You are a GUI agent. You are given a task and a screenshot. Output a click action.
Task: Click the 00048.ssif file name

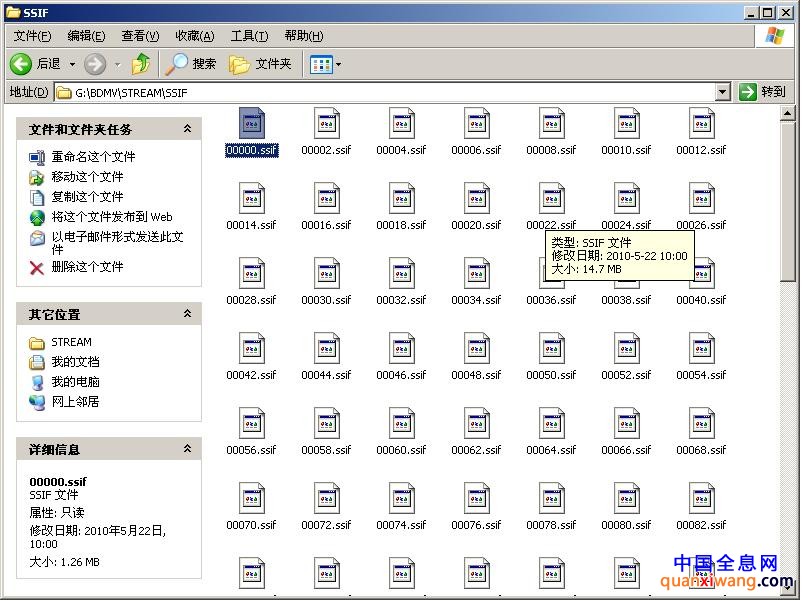point(476,375)
